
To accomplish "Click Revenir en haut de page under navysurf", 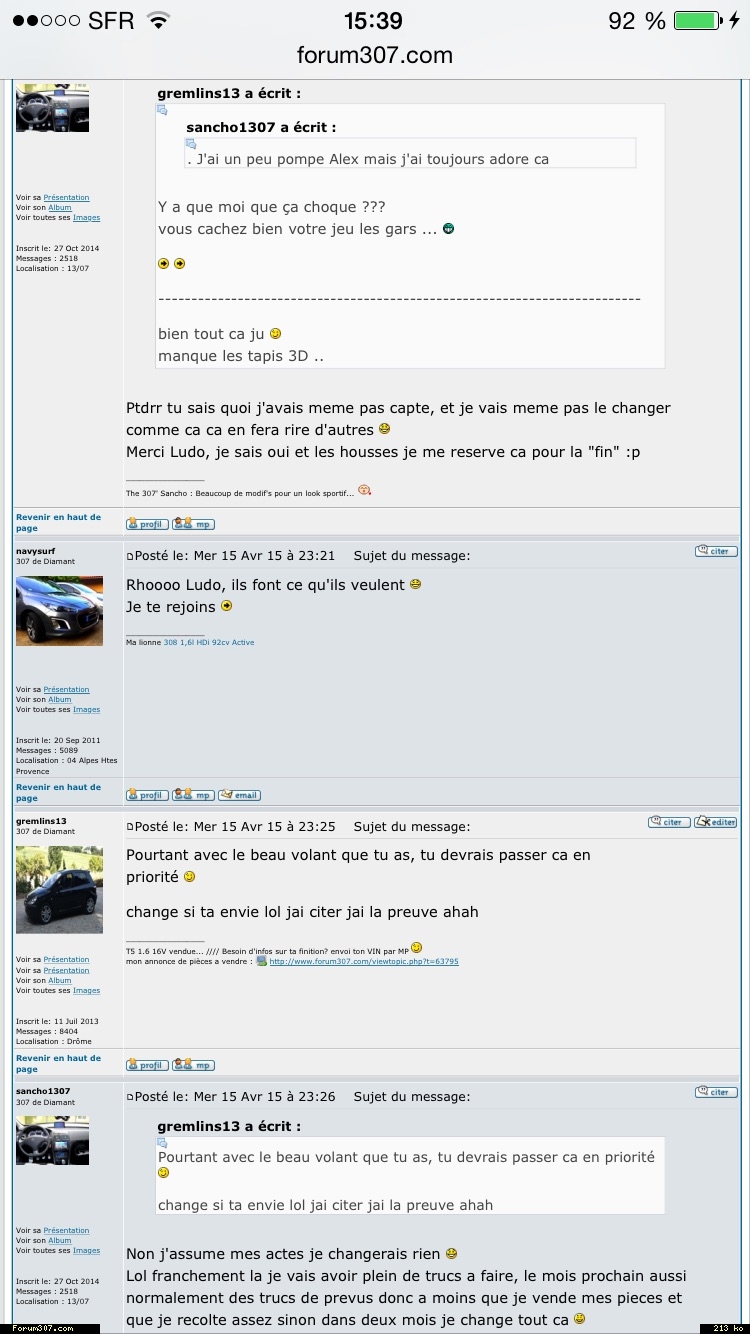I will 58,792.
